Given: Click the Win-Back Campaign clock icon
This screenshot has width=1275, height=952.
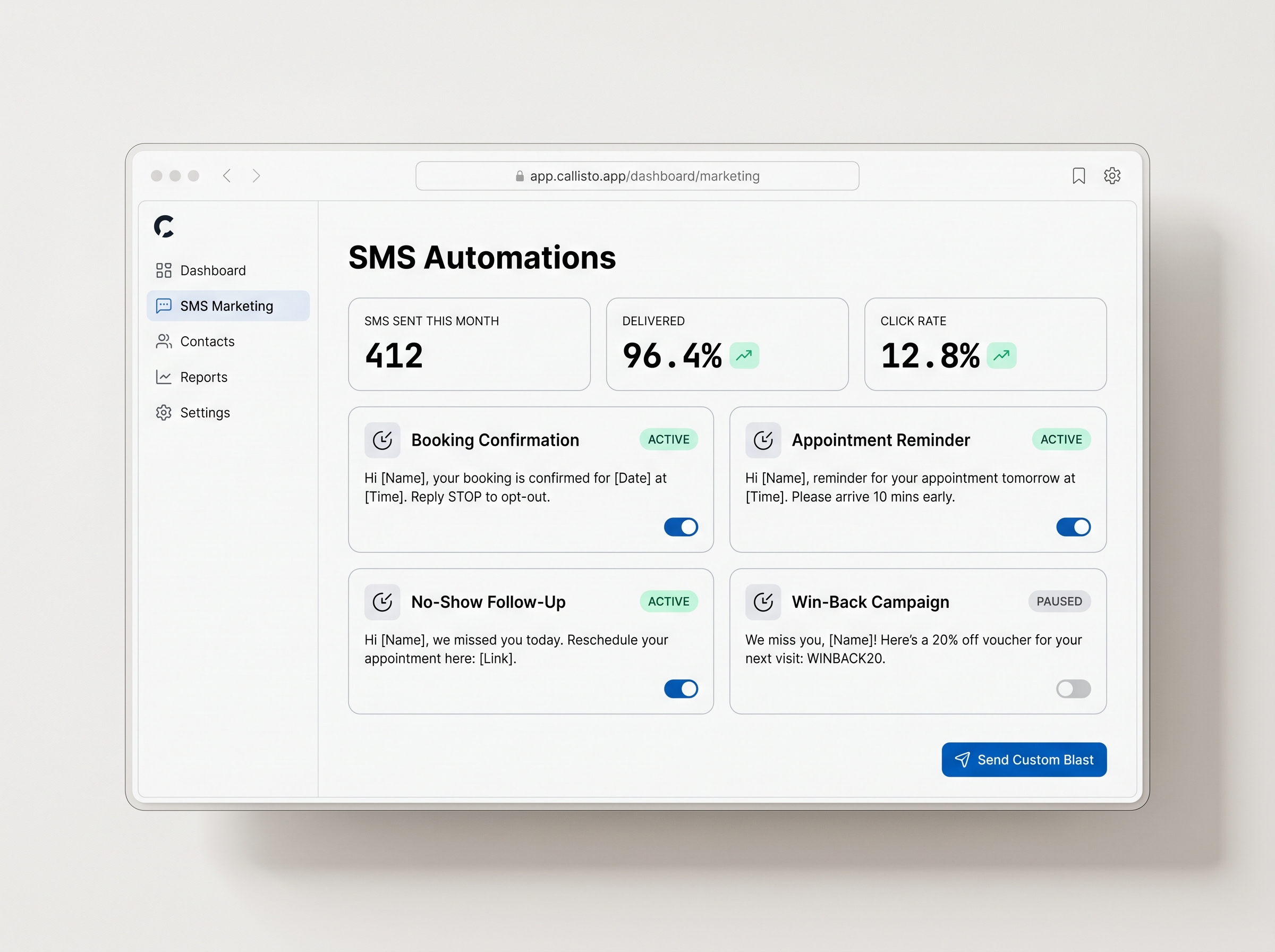Looking at the screenshot, I should (x=763, y=602).
